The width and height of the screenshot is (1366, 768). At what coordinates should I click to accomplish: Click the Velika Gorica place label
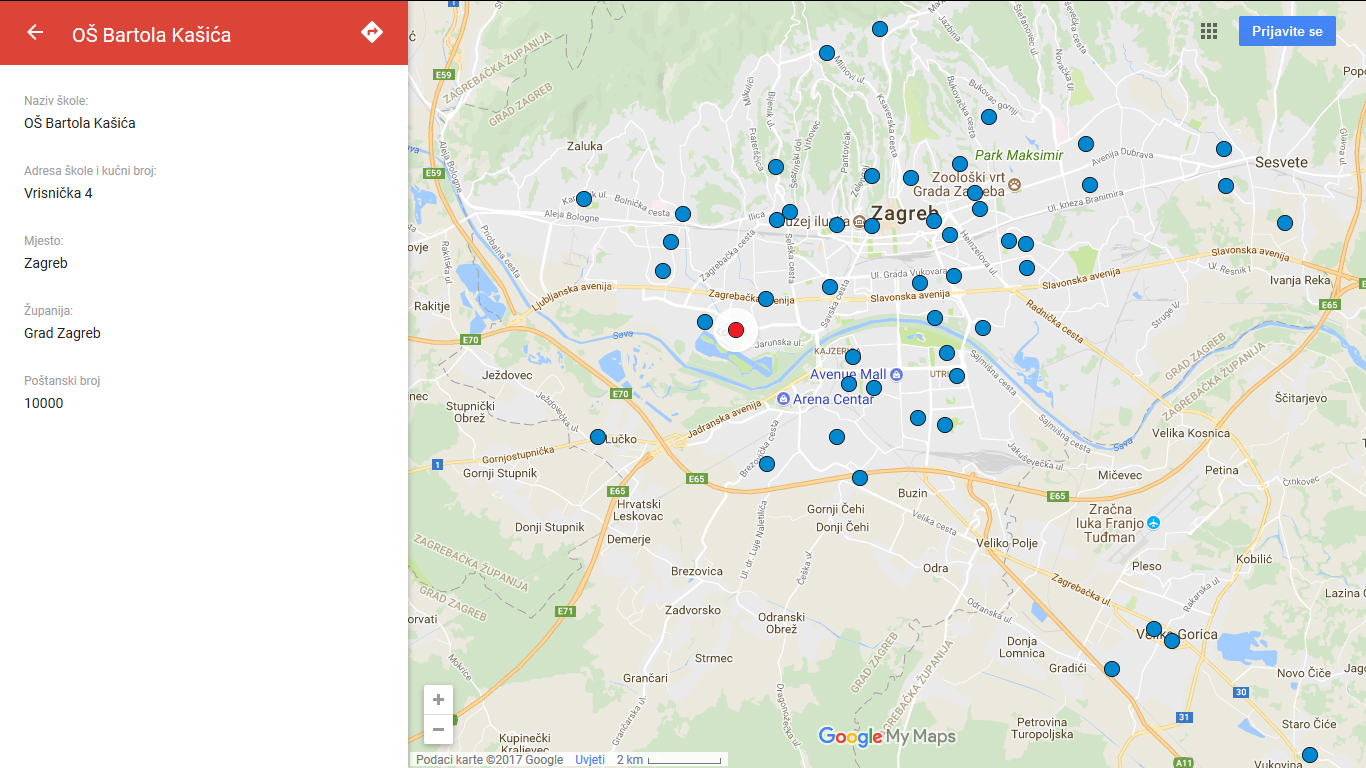point(1178,634)
